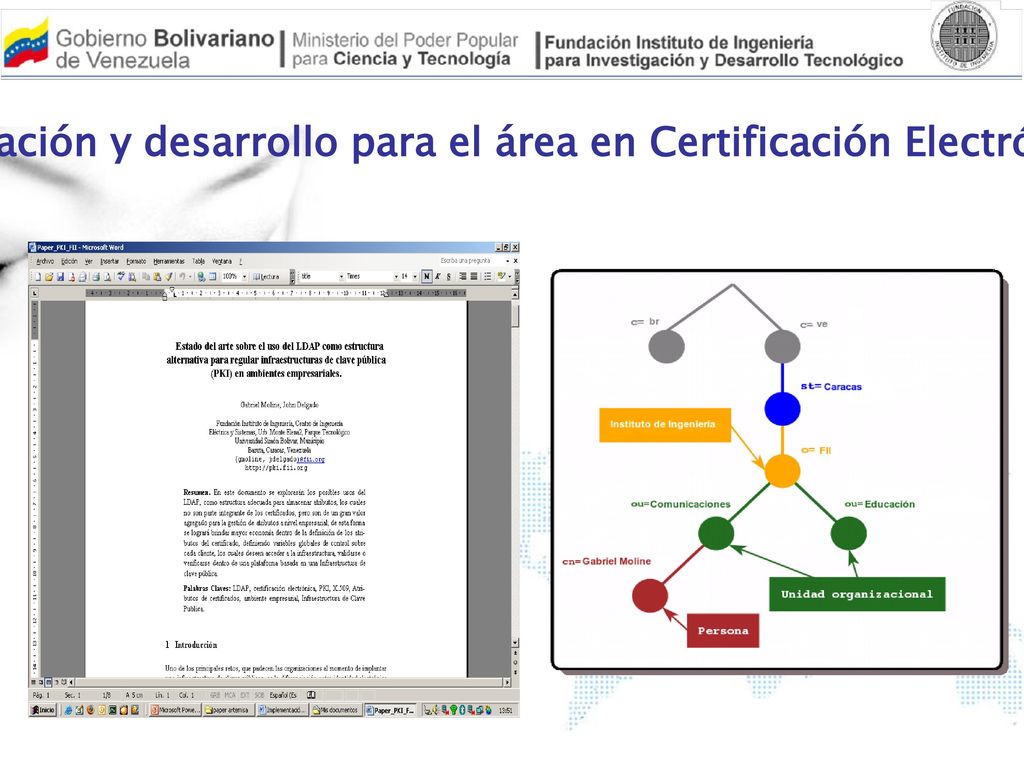Toggle Italic (K) formatting button
Viewport: 1024px width, 768px height.
pos(438,277)
